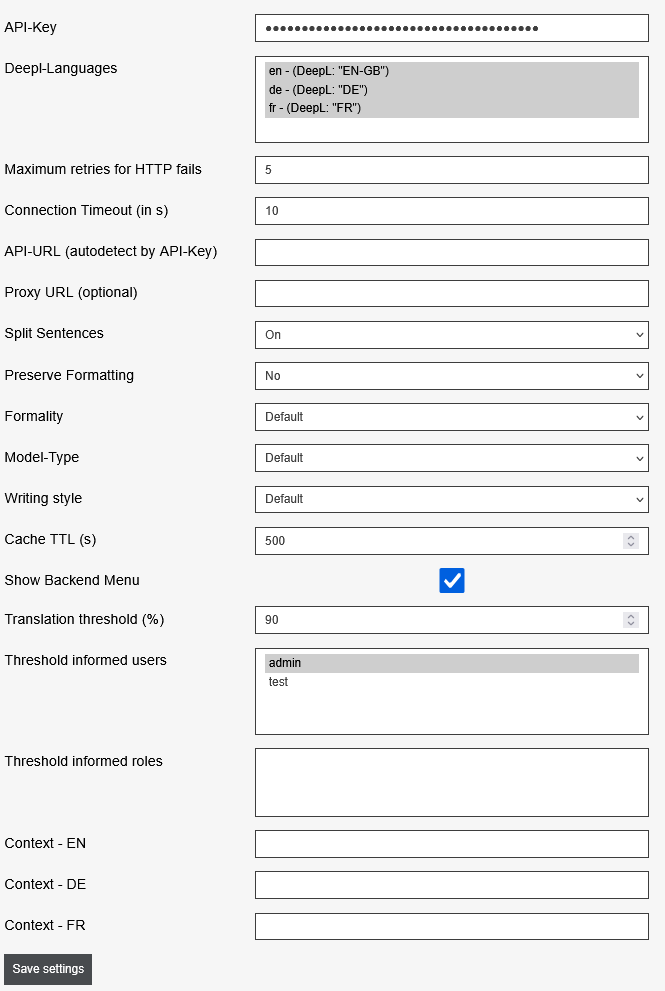Viewport: 665px width, 991px height.
Task: Click the Context - DE text field
Action: coord(451,885)
